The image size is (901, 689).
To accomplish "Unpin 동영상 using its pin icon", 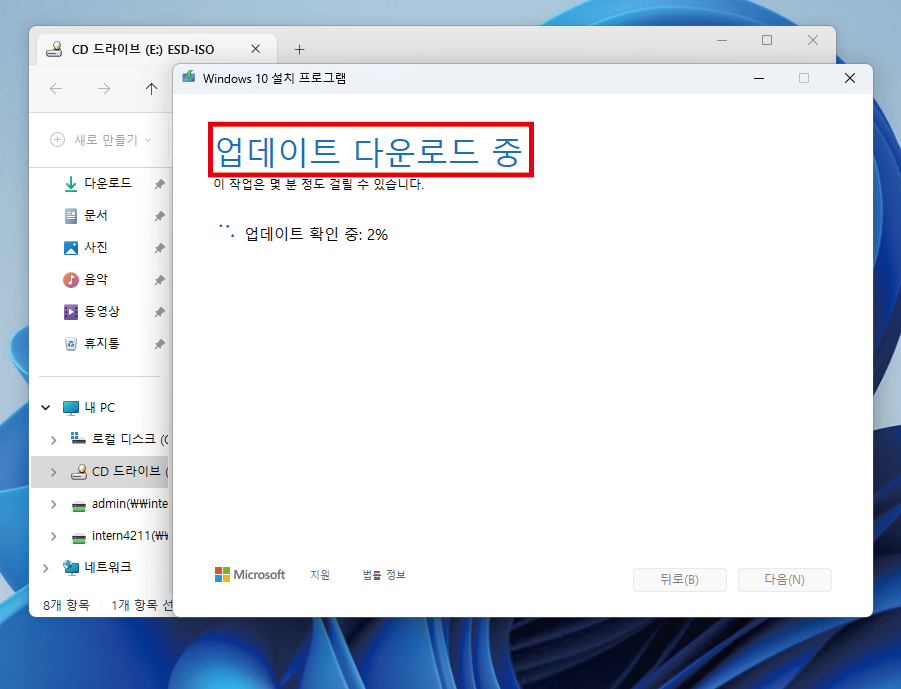I will tap(159, 312).
